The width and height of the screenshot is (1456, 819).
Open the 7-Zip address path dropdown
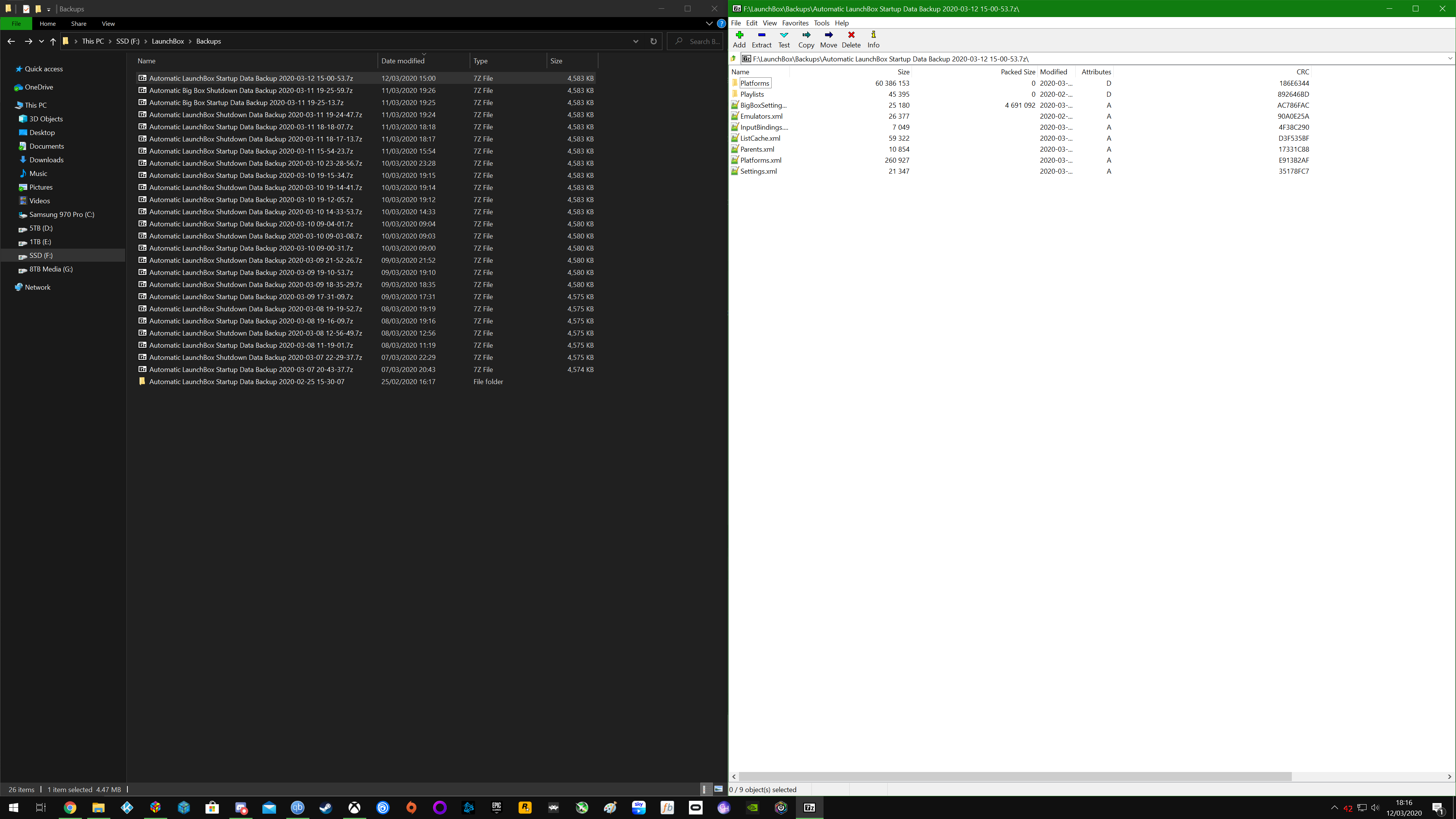click(1449, 59)
